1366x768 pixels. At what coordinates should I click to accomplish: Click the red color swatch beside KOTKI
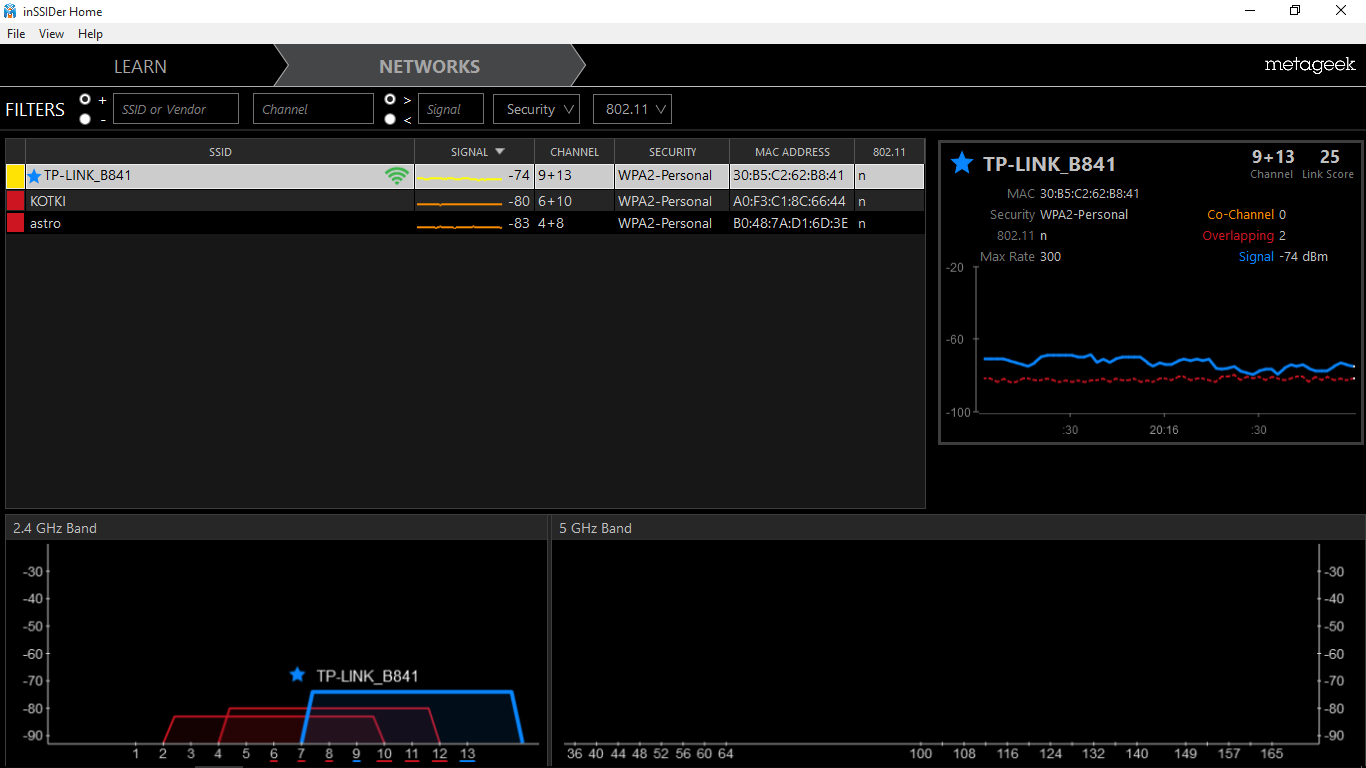point(15,201)
